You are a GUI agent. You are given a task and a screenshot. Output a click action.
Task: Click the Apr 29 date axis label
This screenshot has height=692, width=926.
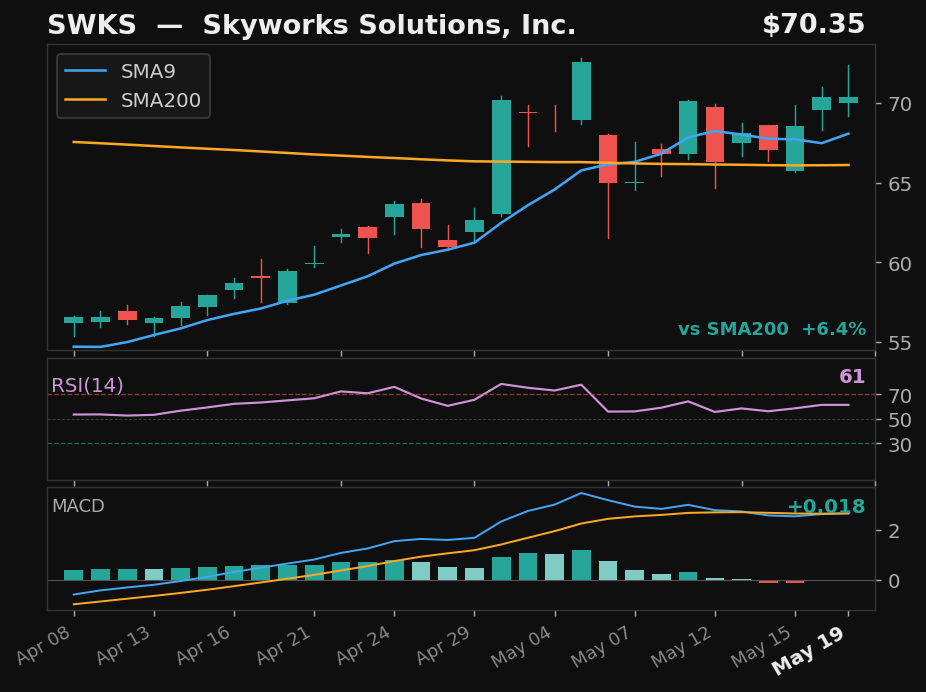445,644
